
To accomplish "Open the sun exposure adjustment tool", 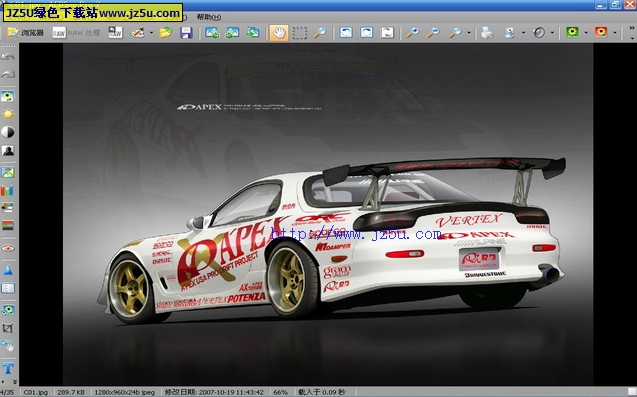I will [x=8, y=114].
